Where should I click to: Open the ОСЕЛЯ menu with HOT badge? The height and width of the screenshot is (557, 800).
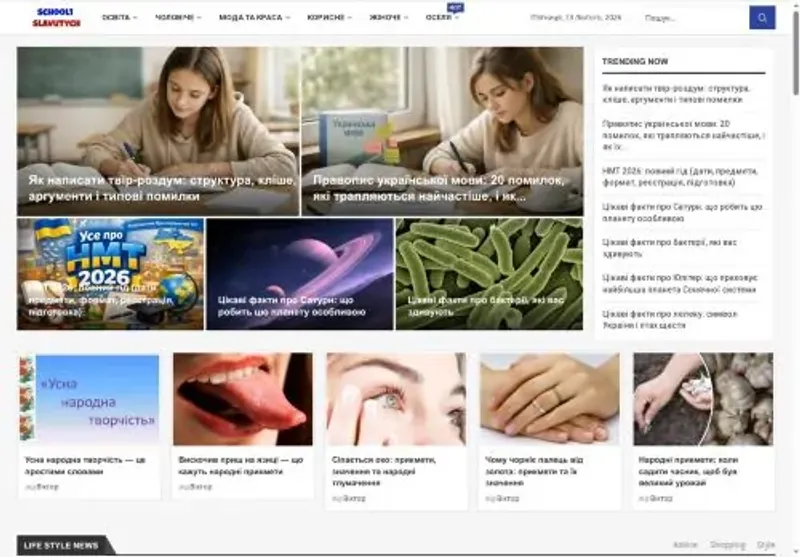442,17
